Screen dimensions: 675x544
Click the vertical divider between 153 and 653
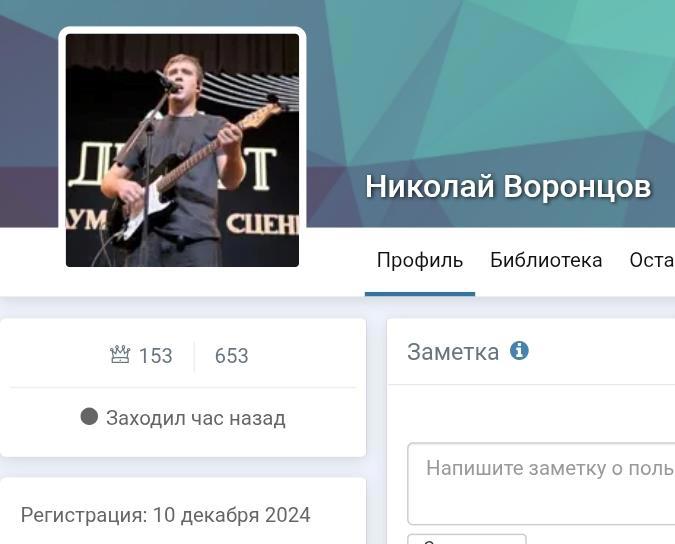[194, 356]
